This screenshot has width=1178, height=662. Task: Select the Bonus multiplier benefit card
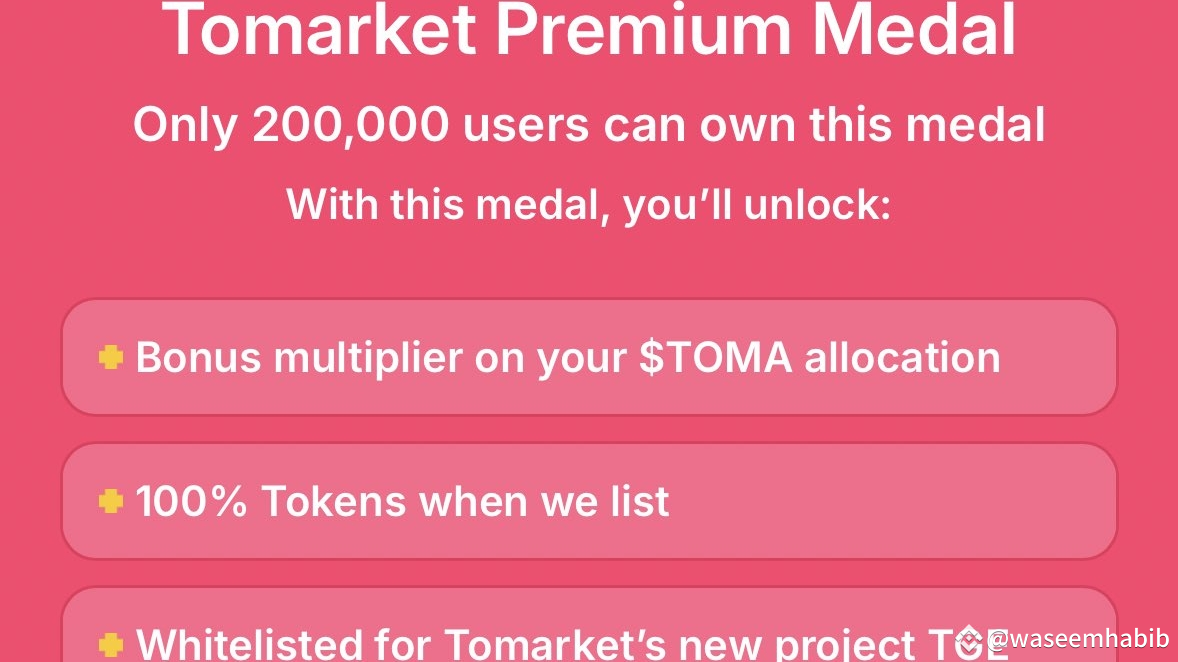click(588, 357)
